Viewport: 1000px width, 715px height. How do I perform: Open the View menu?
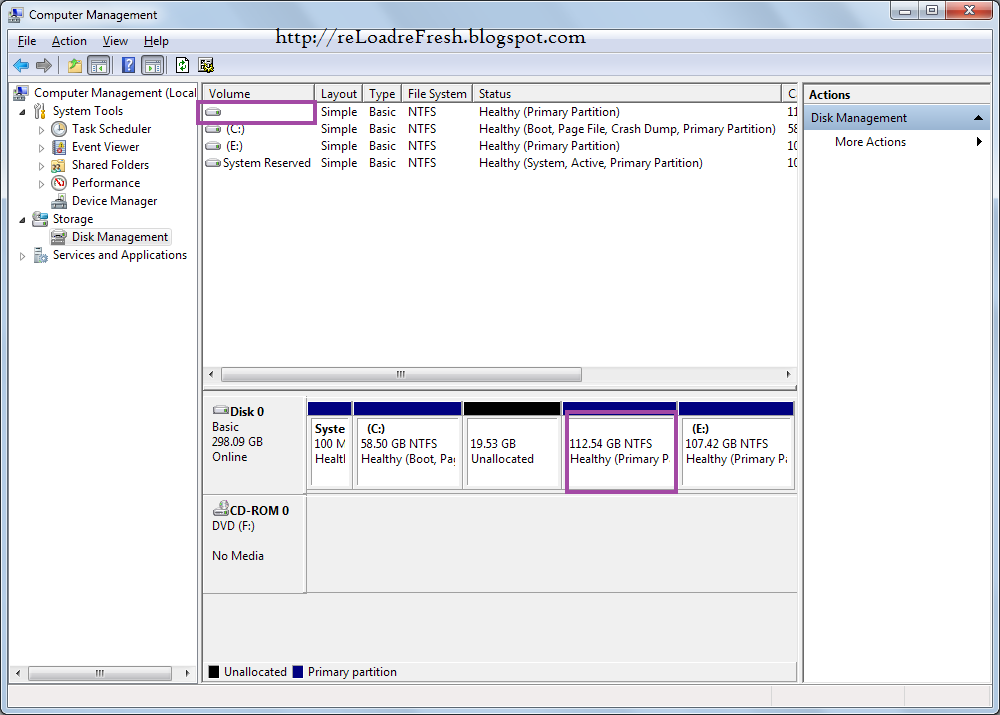[115, 41]
